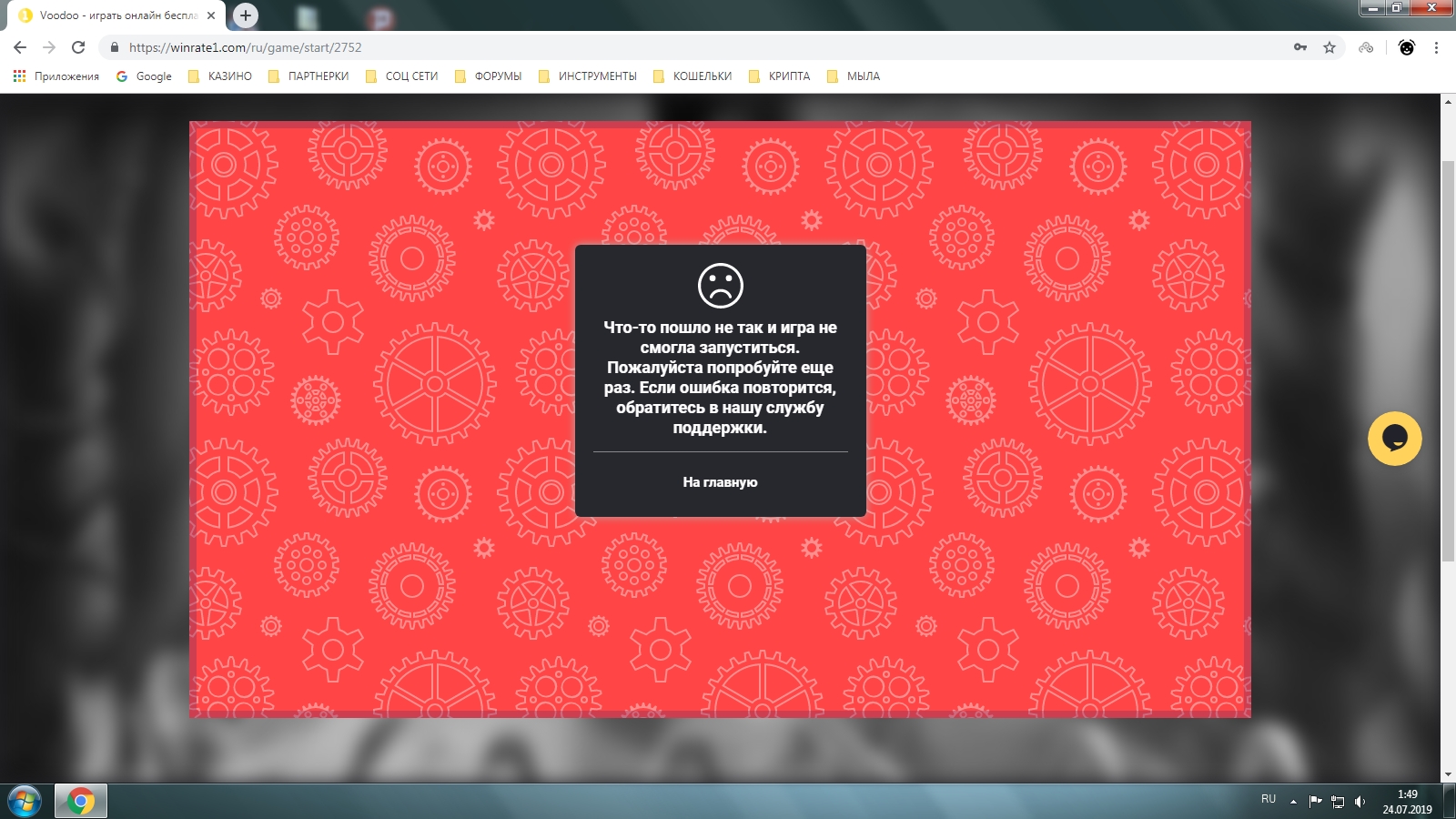Screen dimensions: 1456x819
Task: Maximize the Chrome window
Action: [1396, 8]
